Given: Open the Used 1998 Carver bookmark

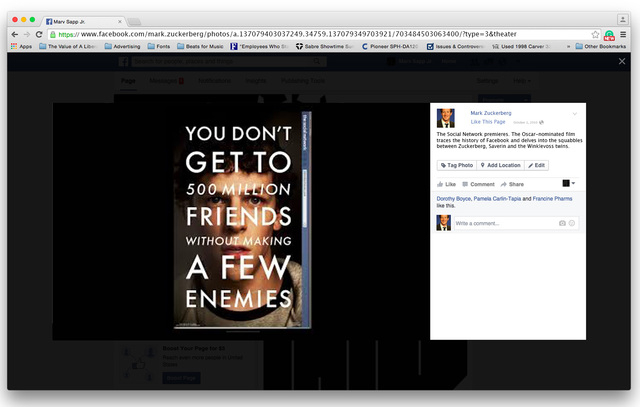Looking at the screenshot, I should click(x=521, y=47).
